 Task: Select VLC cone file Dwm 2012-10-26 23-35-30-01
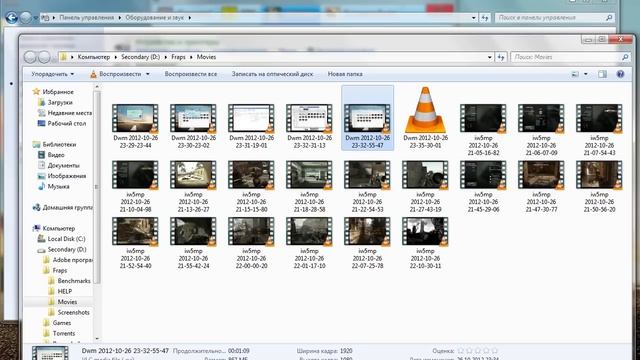pyautogui.click(x=425, y=118)
